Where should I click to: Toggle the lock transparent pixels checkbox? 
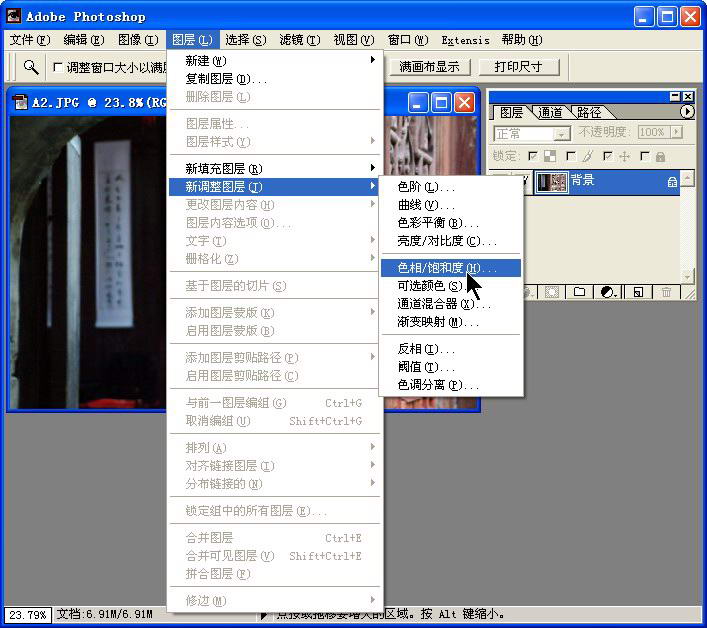533,156
